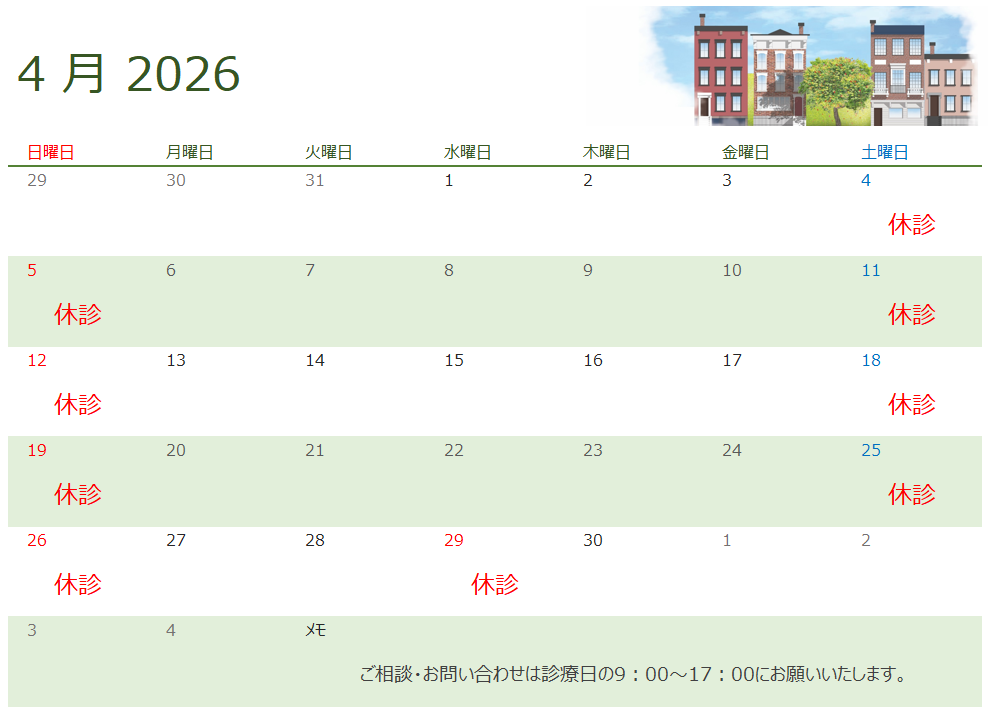
Task: Click the gray 31 from previous month
Action: (315, 181)
